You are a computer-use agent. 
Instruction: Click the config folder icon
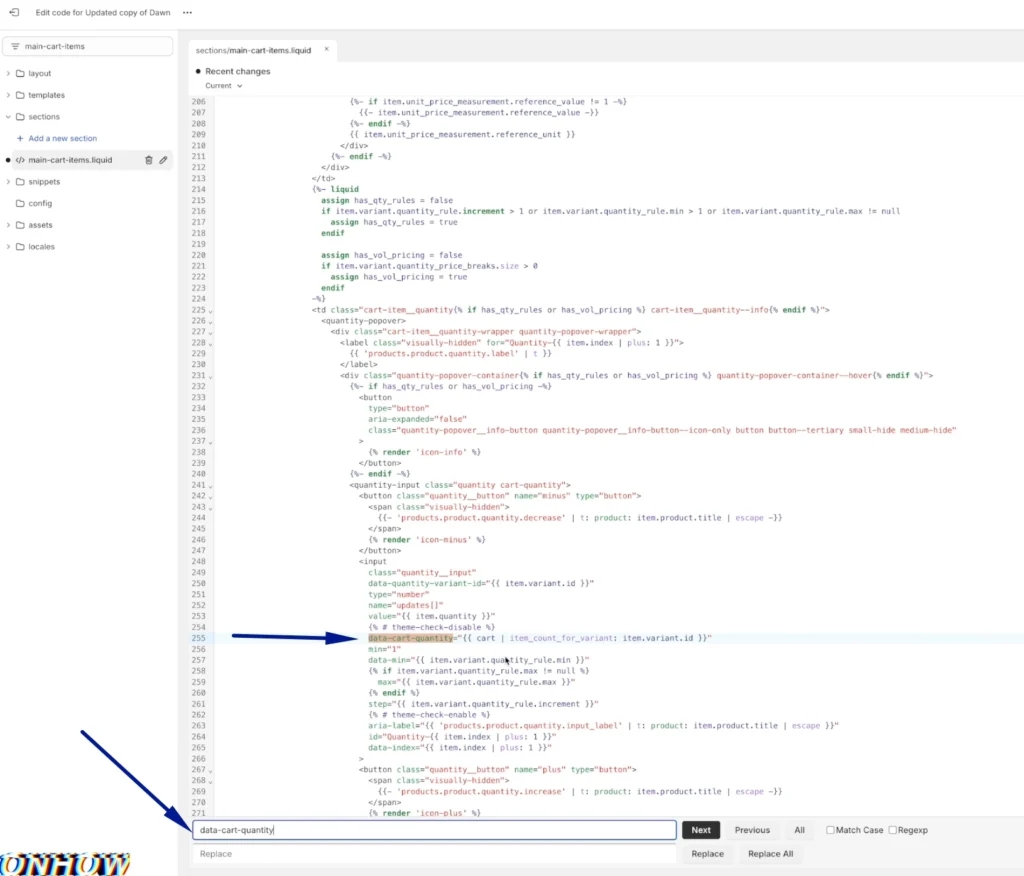tap(20, 203)
